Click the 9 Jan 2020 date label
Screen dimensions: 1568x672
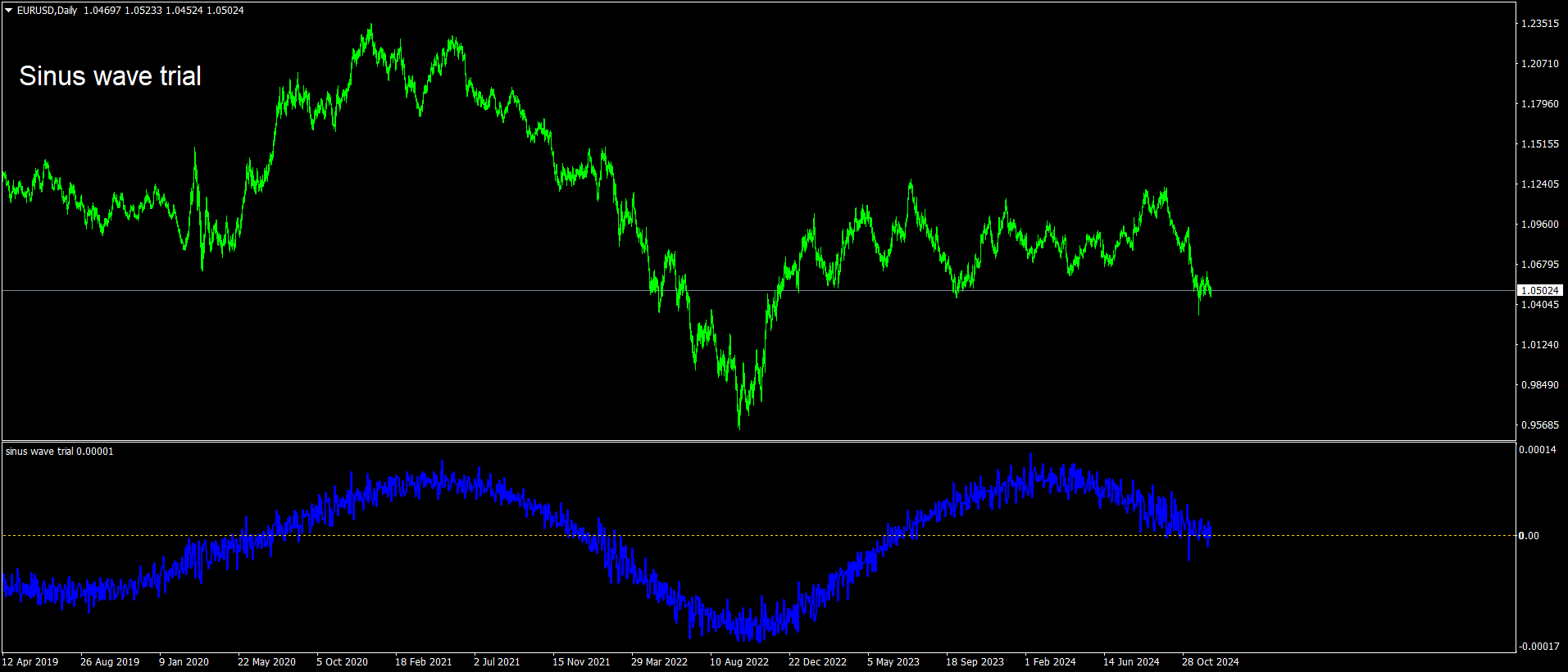point(184,662)
